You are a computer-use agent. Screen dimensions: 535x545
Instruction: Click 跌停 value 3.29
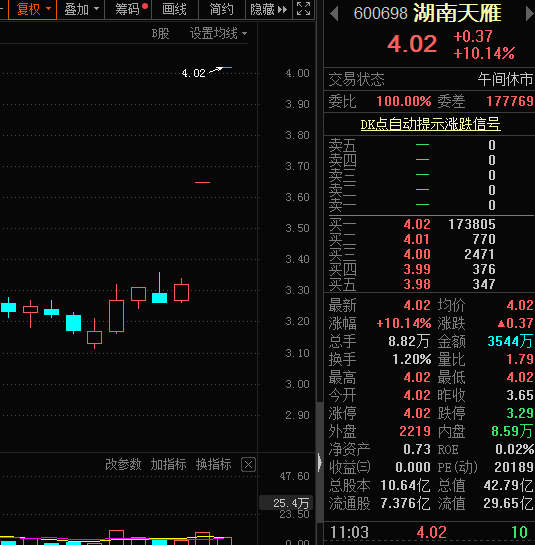click(x=520, y=413)
